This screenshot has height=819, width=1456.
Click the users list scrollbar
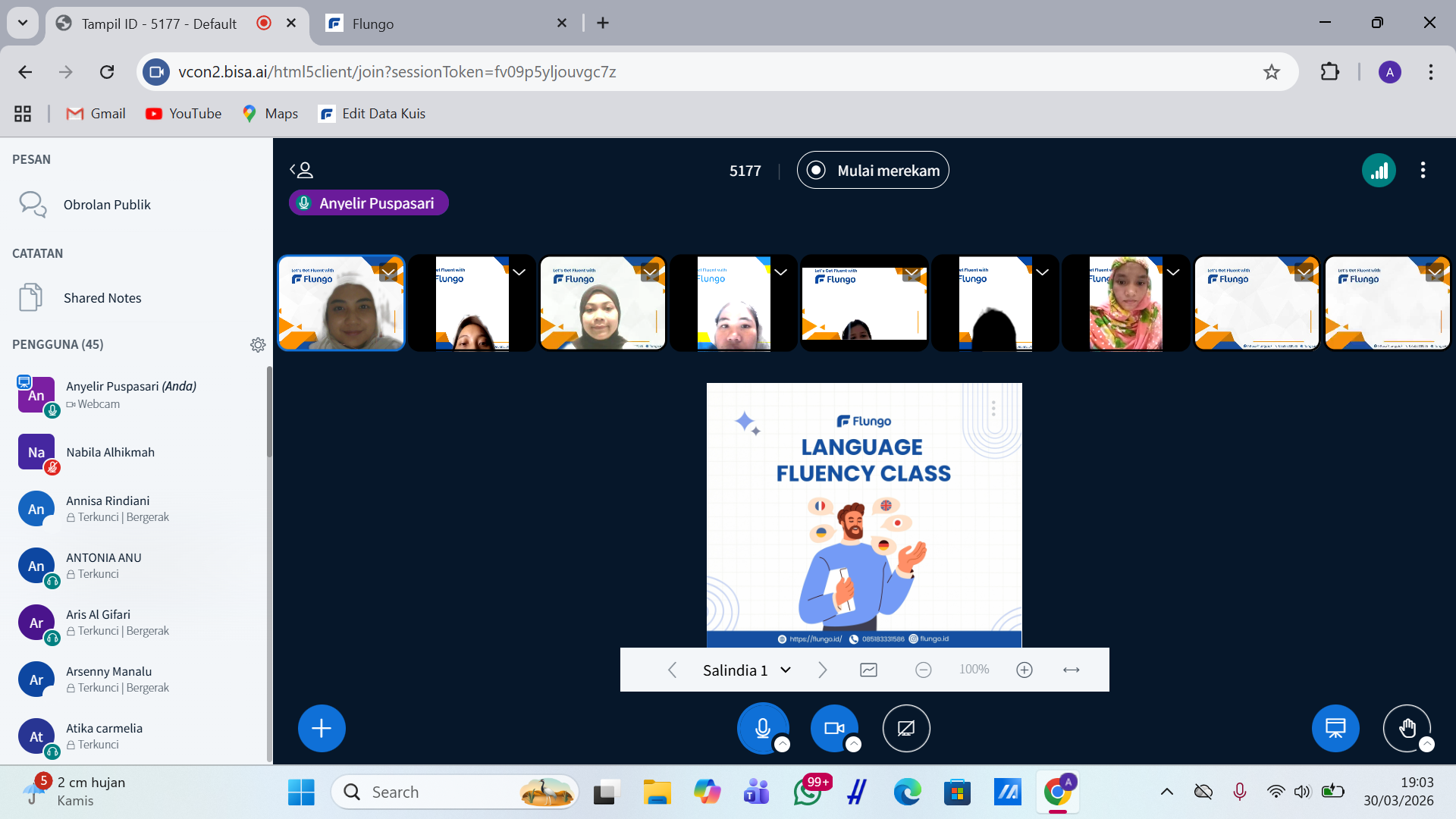click(x=269, y=411)
